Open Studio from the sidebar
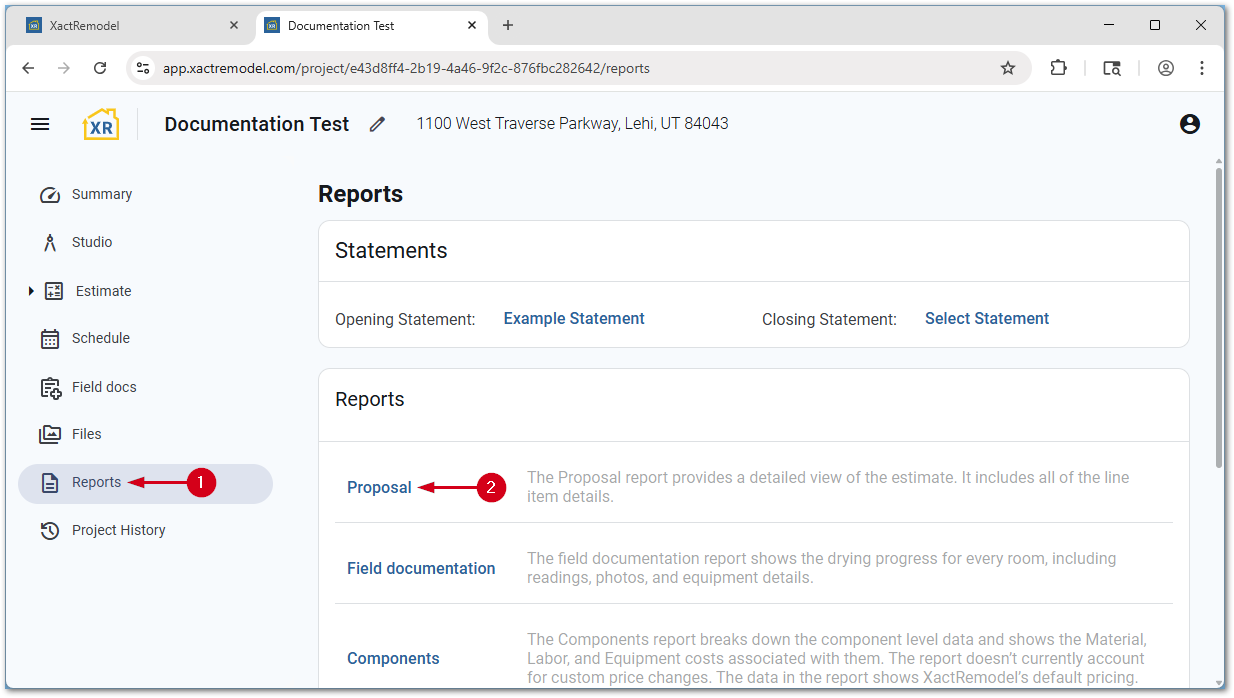The image size is (1234, 698). click(x=91, y=242)
